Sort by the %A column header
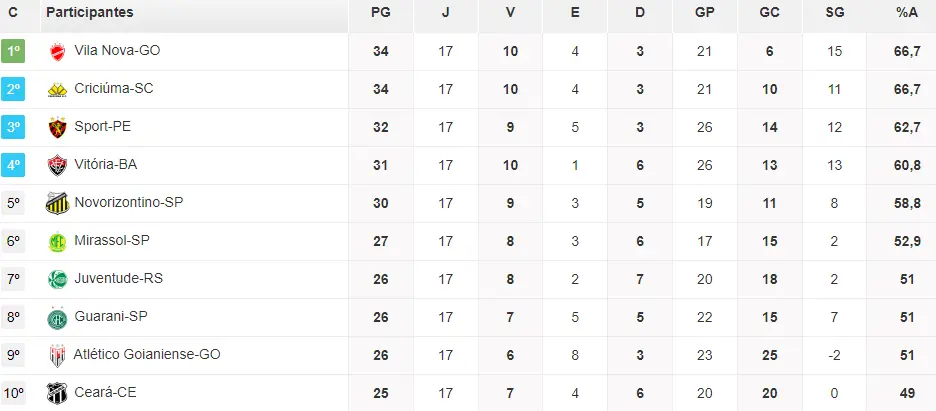This screenshot has height=411, width=936. 907,12
